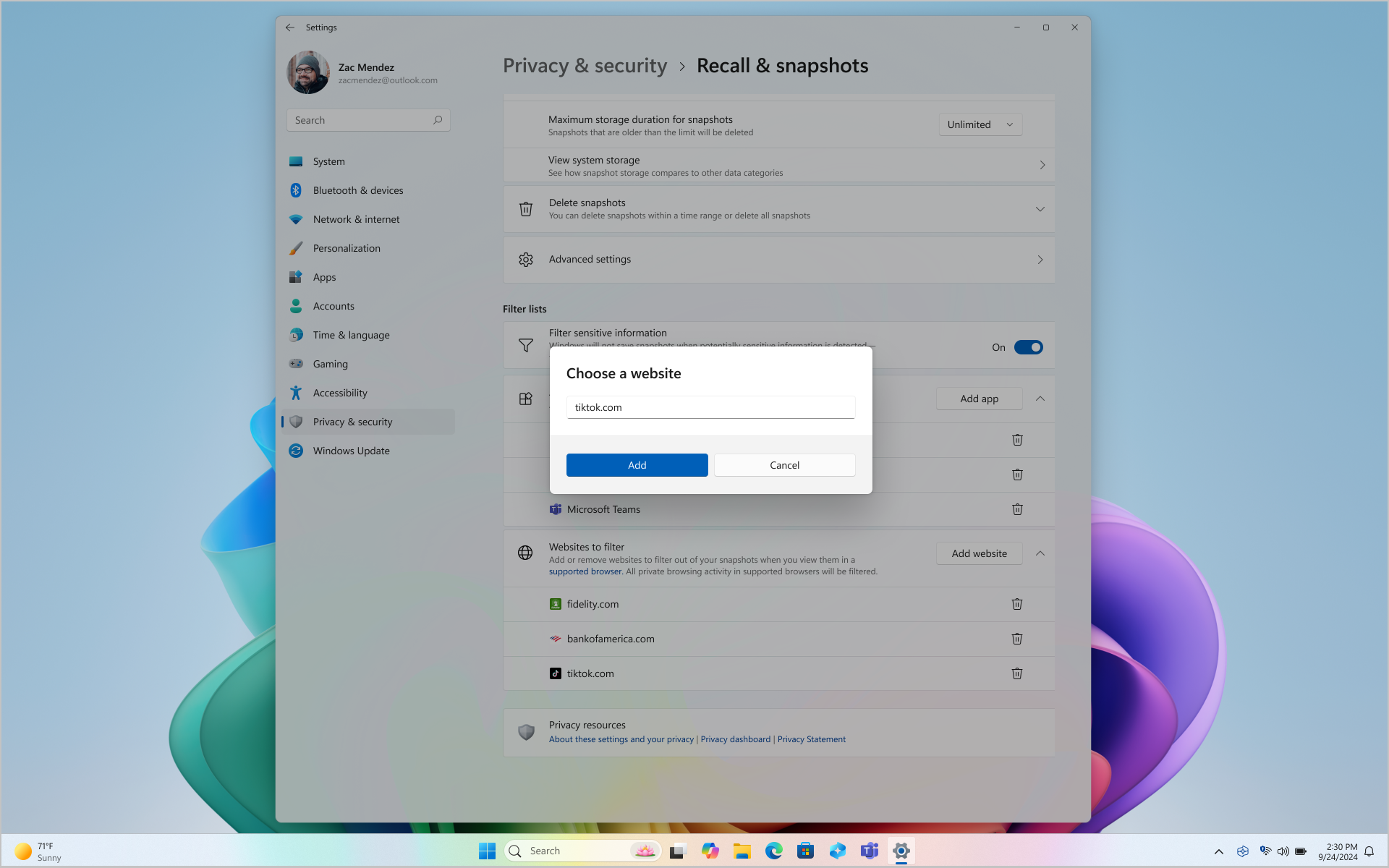
Task: Expand the Maximum storage duration dropdown
Action: pos(979,124)
